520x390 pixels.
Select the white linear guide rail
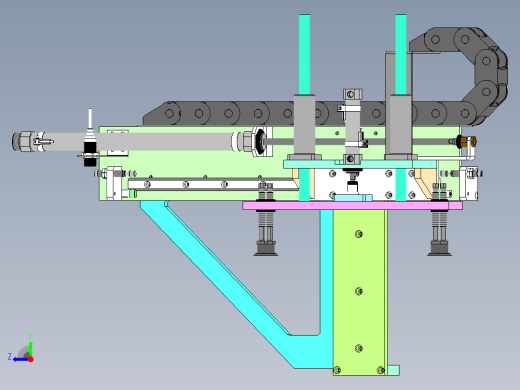coord(212,184)
